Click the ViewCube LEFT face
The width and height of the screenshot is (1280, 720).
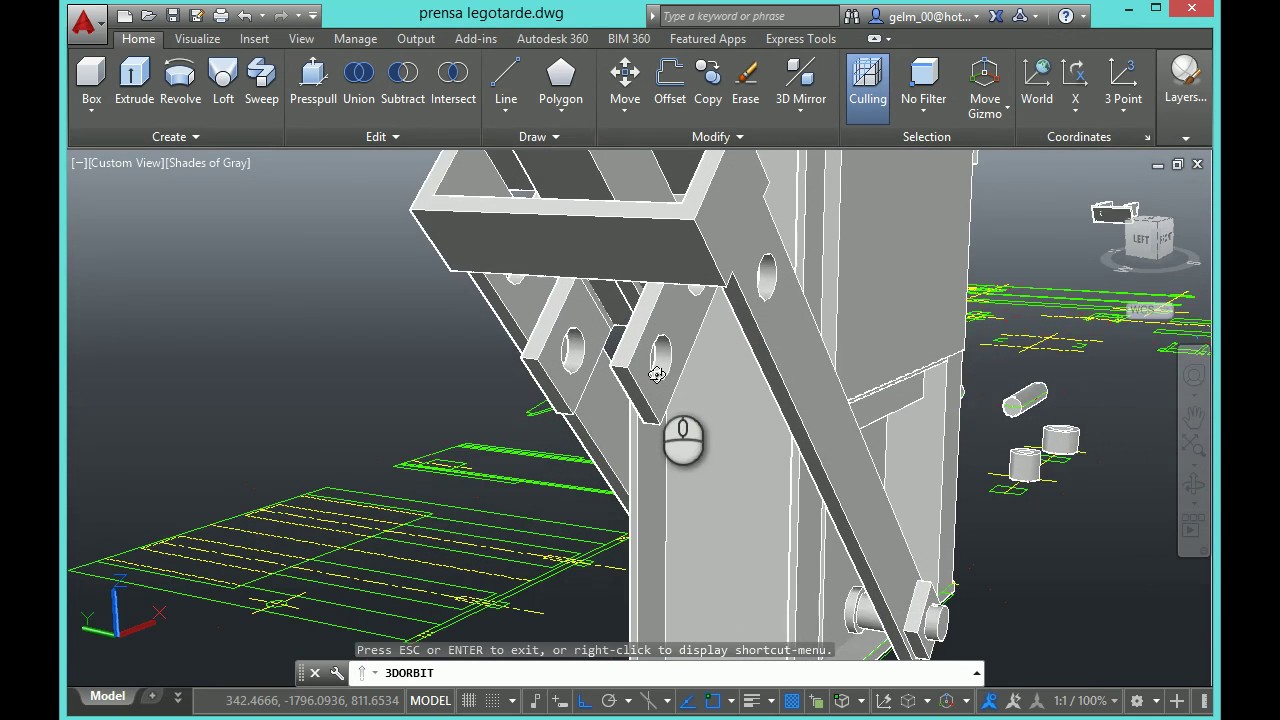[x=1142, y=239]
